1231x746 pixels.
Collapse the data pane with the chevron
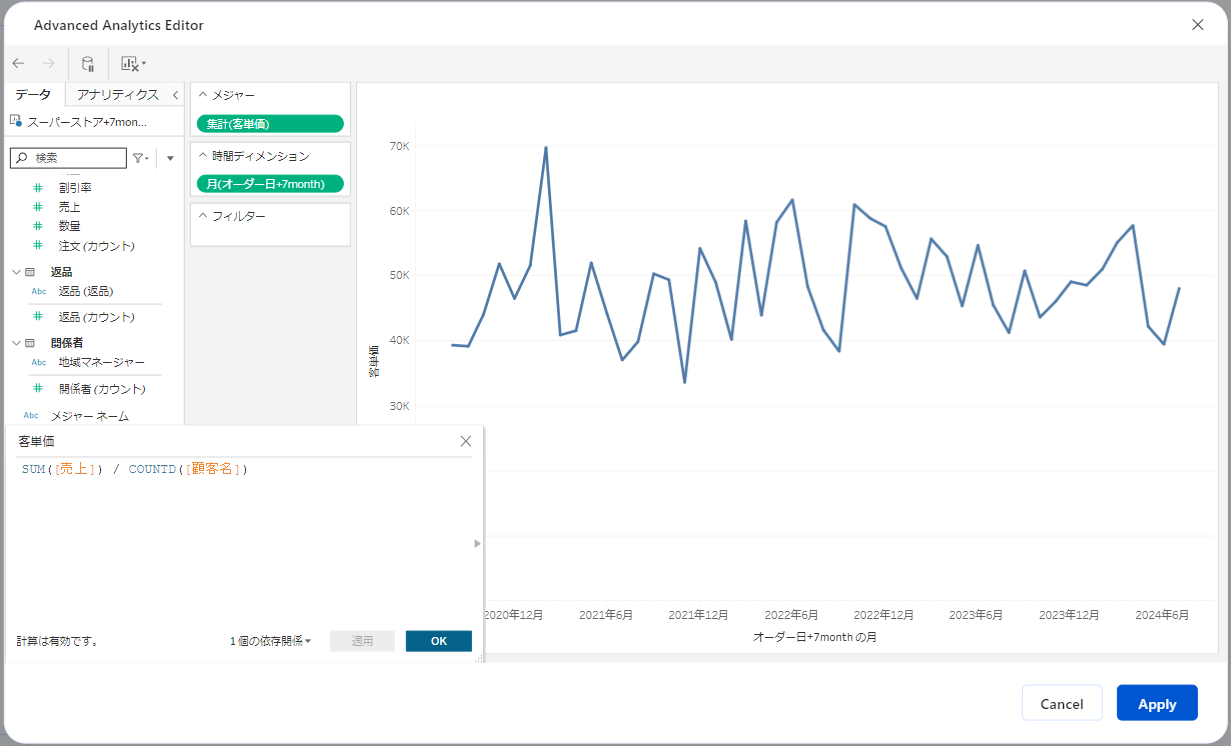tap(175, 95)
